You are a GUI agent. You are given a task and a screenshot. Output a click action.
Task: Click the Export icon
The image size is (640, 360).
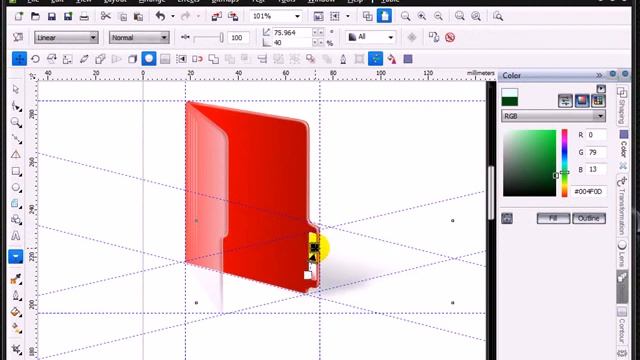coord(233,16)
